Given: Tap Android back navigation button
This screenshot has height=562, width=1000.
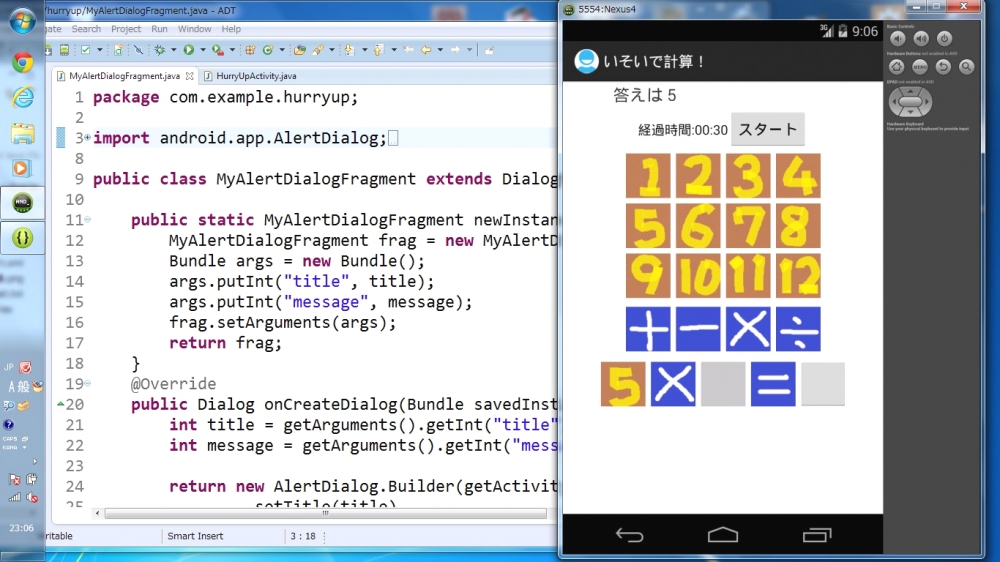Looking at the screenshot, I should click(629, 535).
